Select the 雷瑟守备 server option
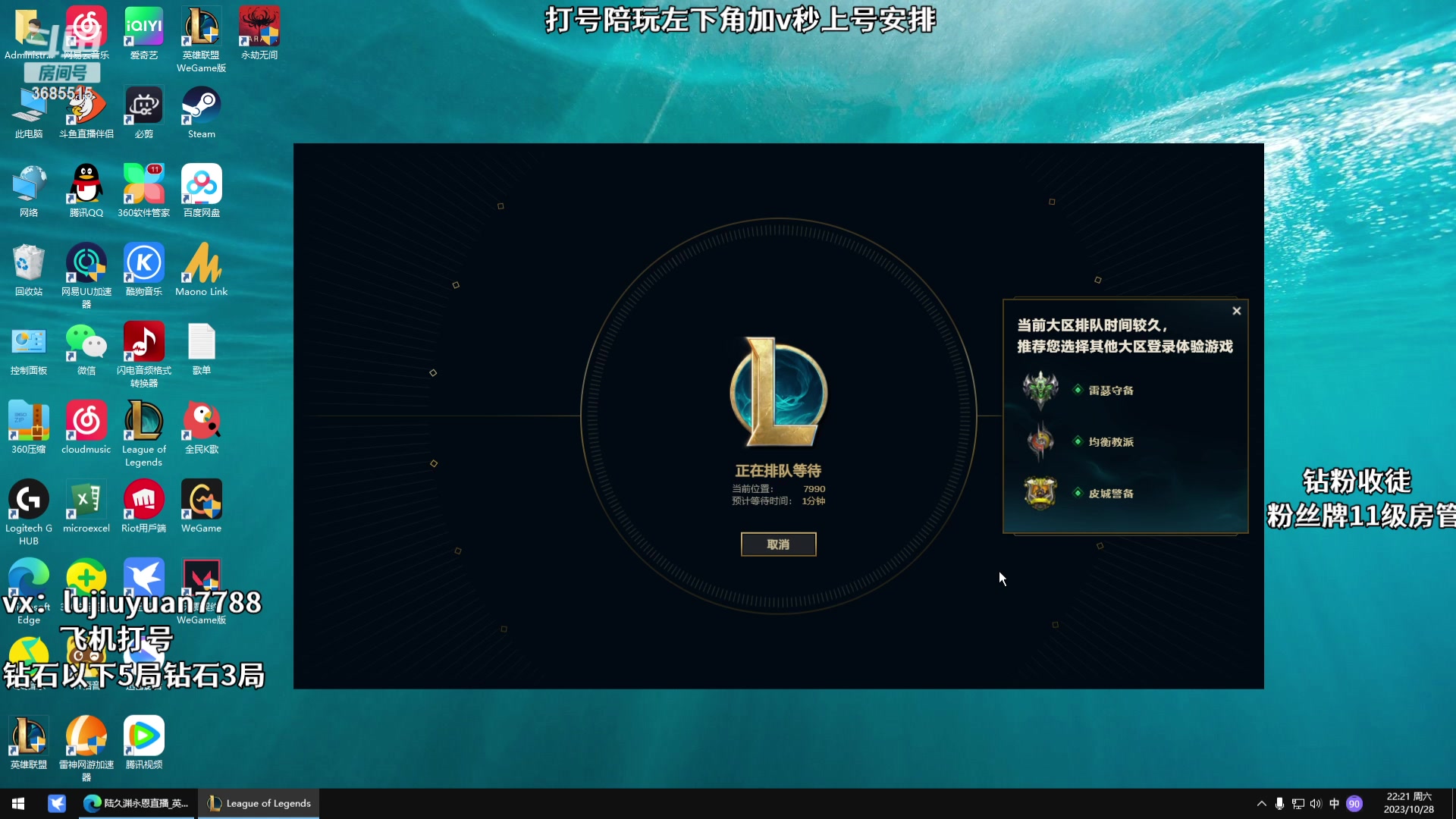 click(1111, 391)
